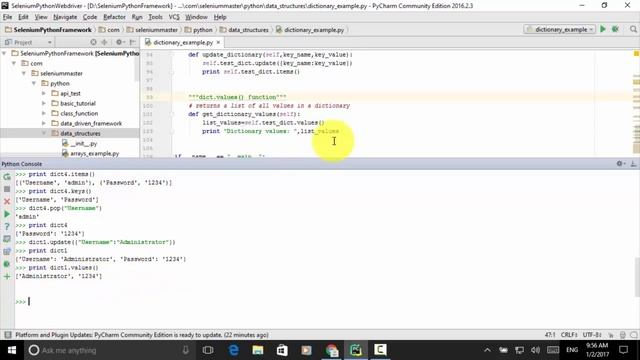Collapse all in the Project panel toolbar
This screenshot has width=640, height=360.
pos(104,42)
